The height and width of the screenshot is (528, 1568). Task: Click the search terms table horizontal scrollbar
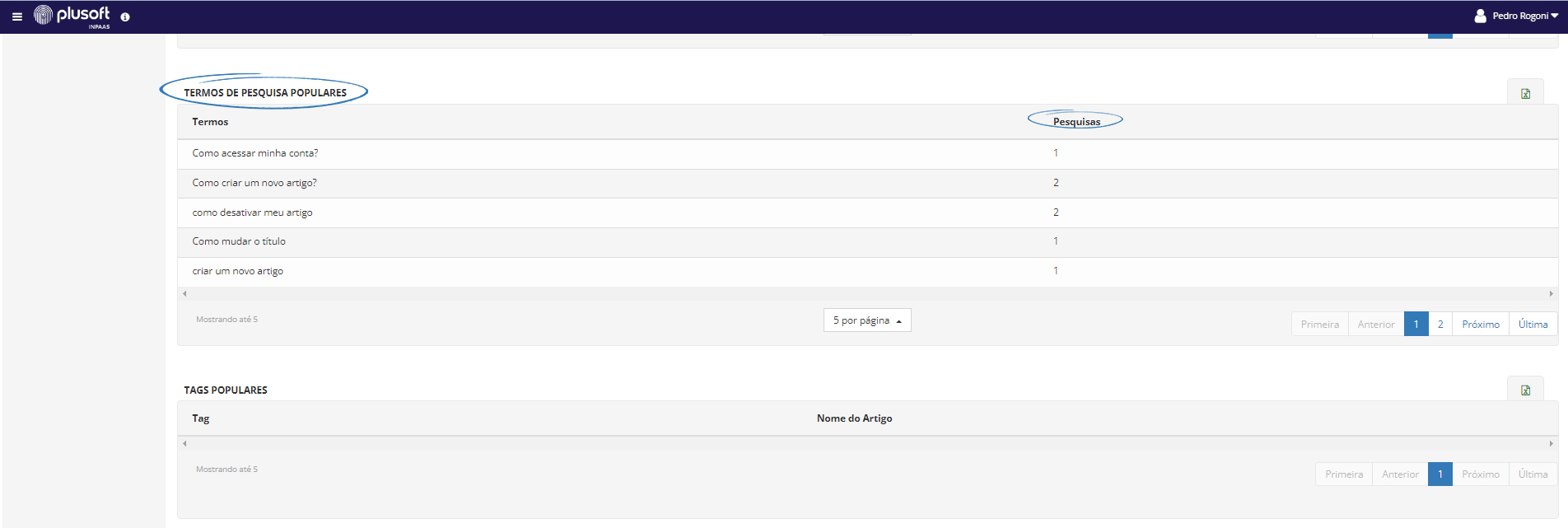(867, 293)
